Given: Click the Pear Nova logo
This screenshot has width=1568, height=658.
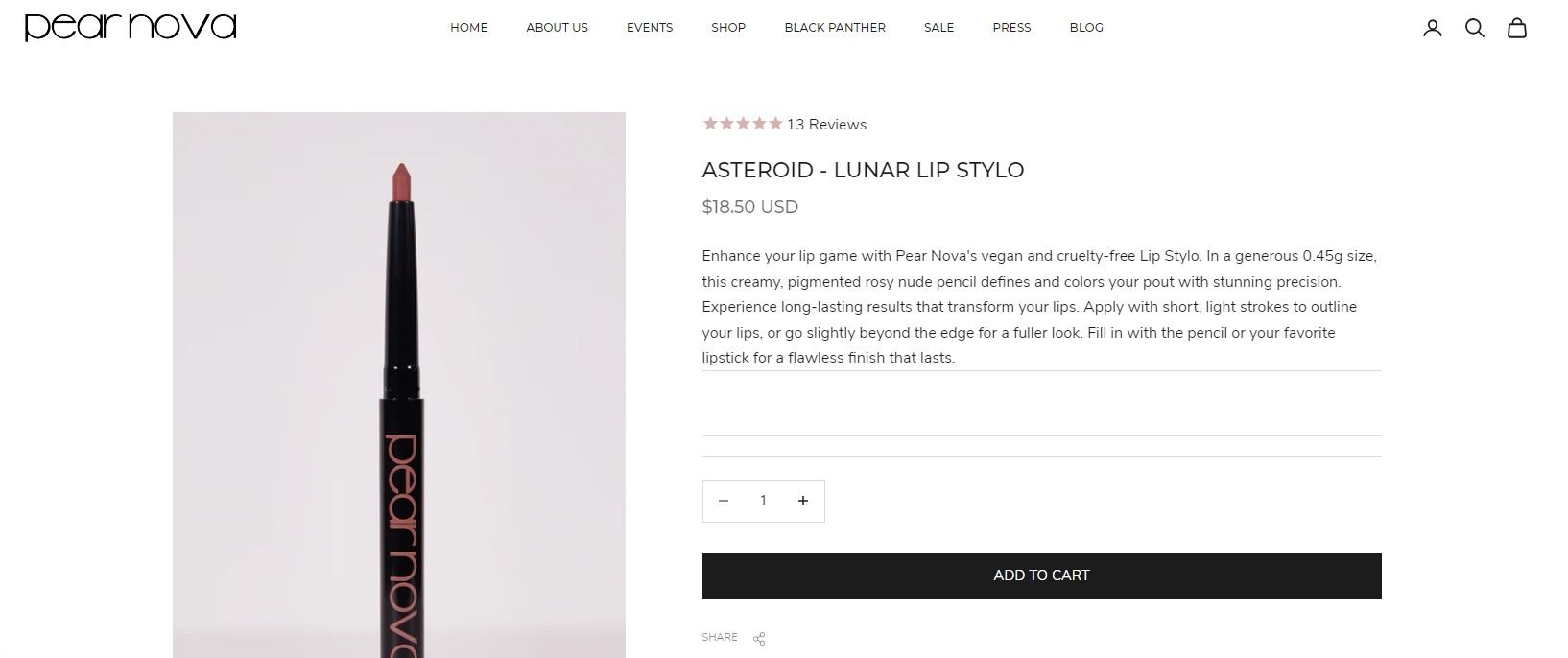Looking at the screenshot, I should point(131,27).
